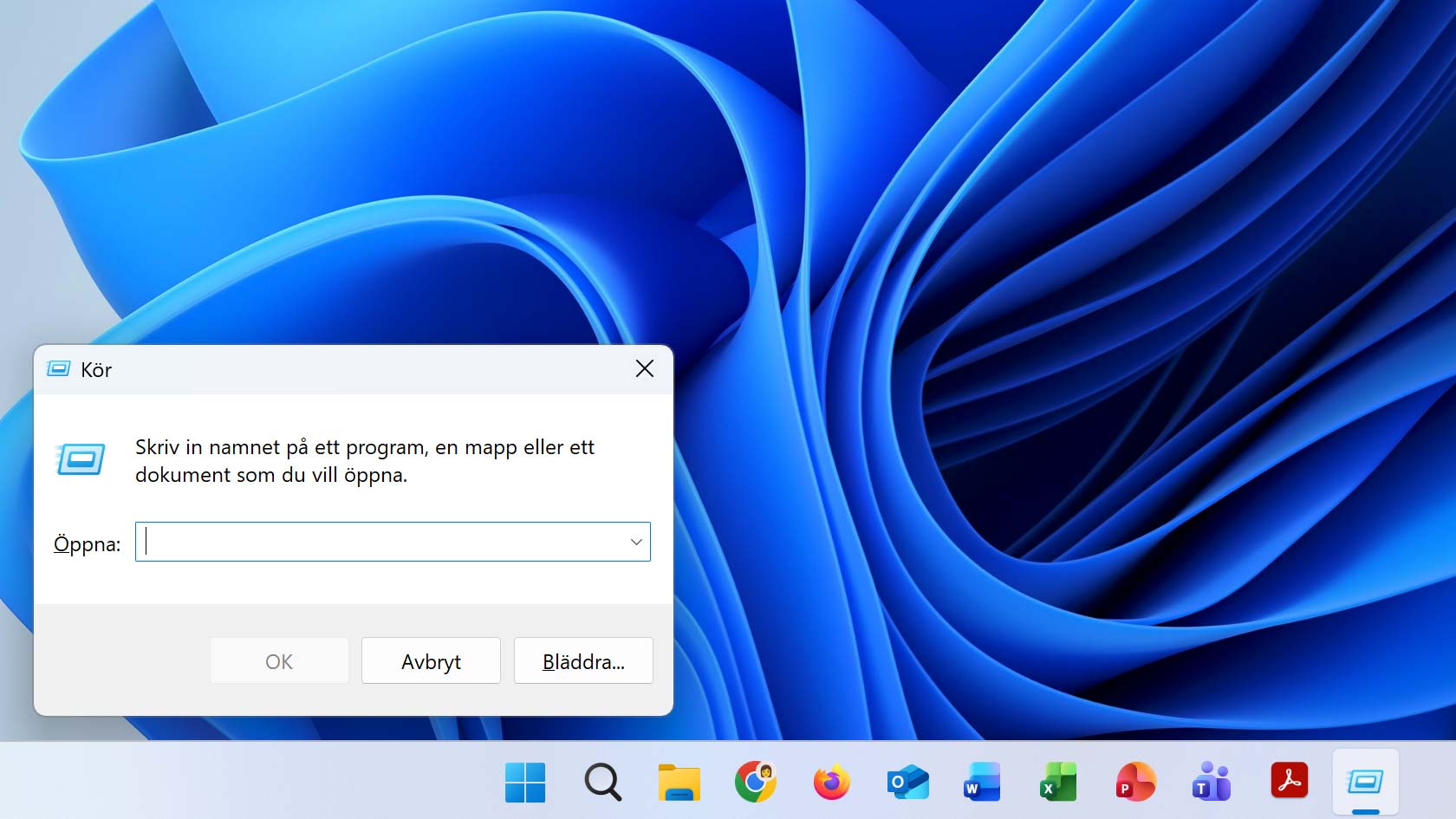Image resolution: width=1456 pixels, height=819 pixels.
Task: Launch Firefox from the taskbar
Action: [x=830, y=783]
